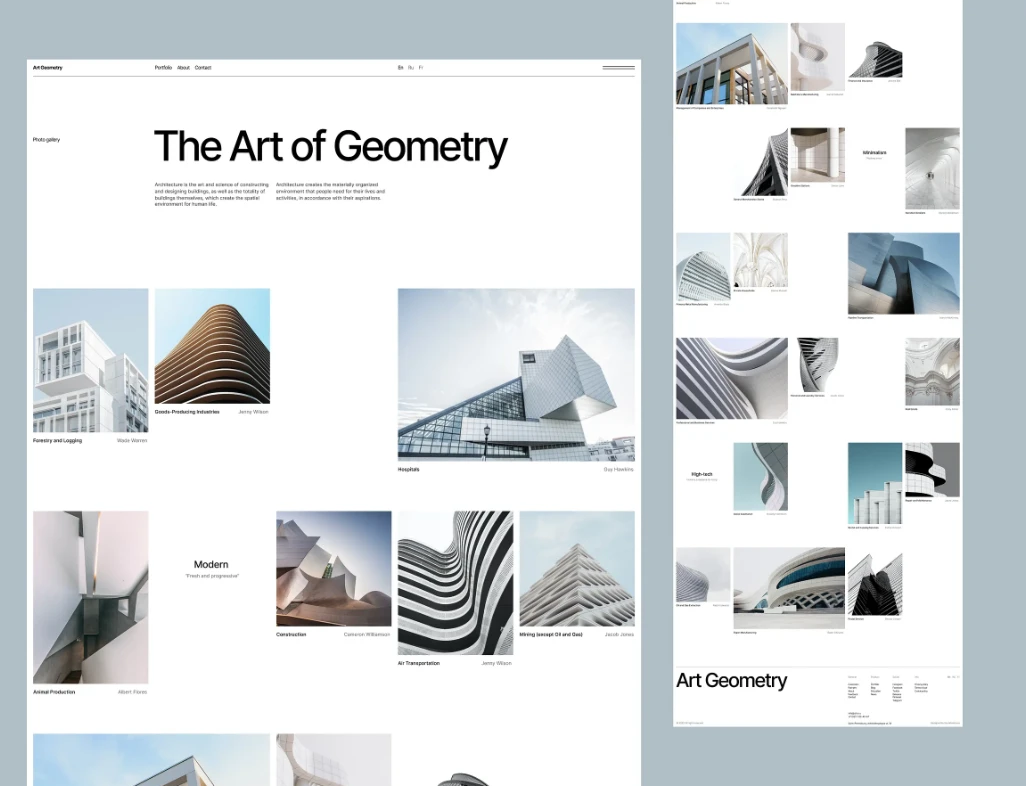The height and width of the screenshot is (786, 1026).
Task: Open the Contact nav item
Action: (203, 67)
